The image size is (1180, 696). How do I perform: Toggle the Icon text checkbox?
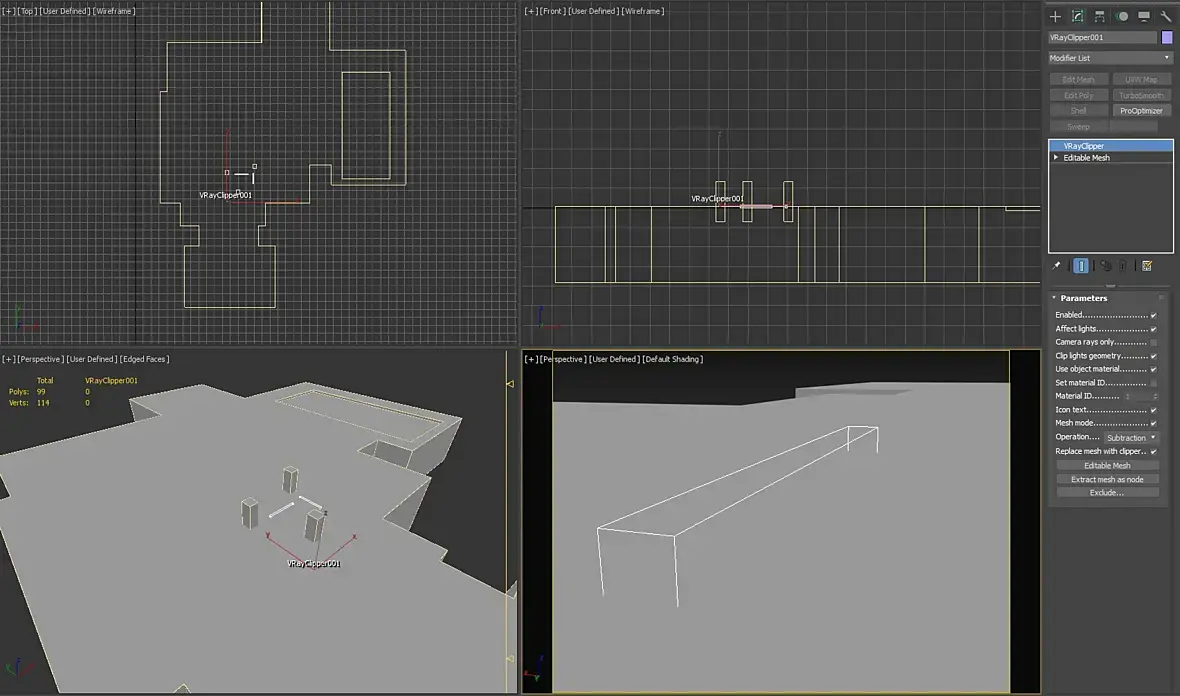pos(1153,410)
